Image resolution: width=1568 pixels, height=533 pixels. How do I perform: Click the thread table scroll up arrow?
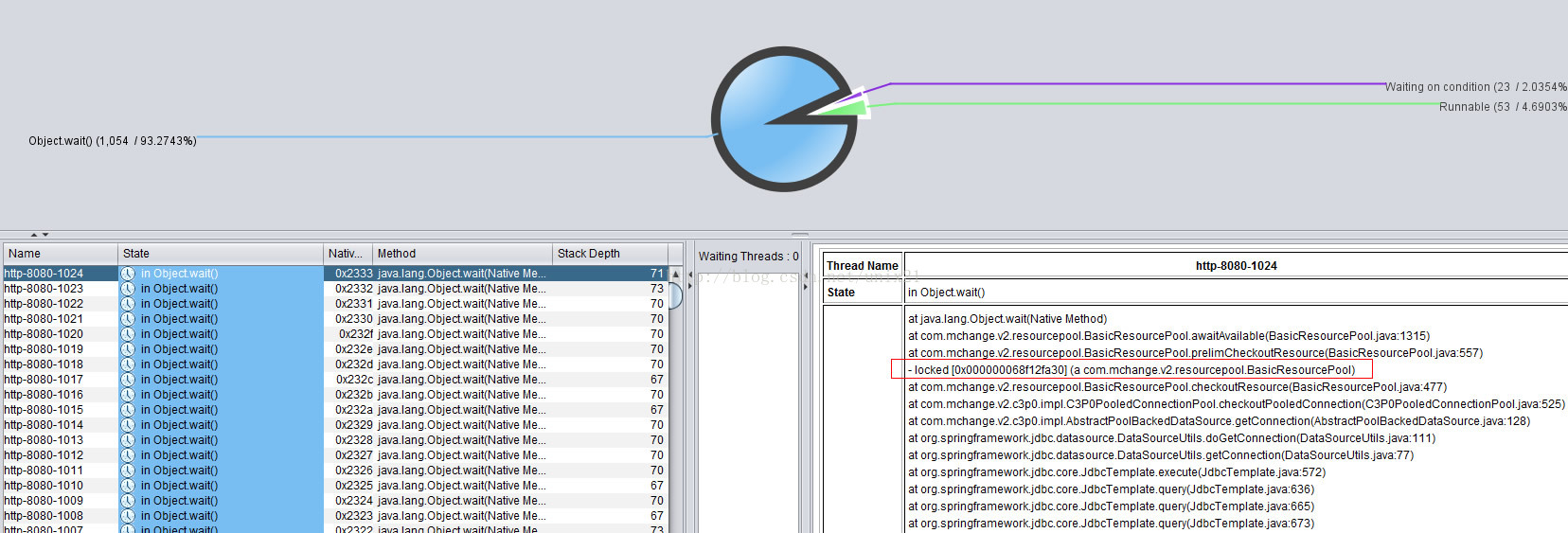point(675,274)
